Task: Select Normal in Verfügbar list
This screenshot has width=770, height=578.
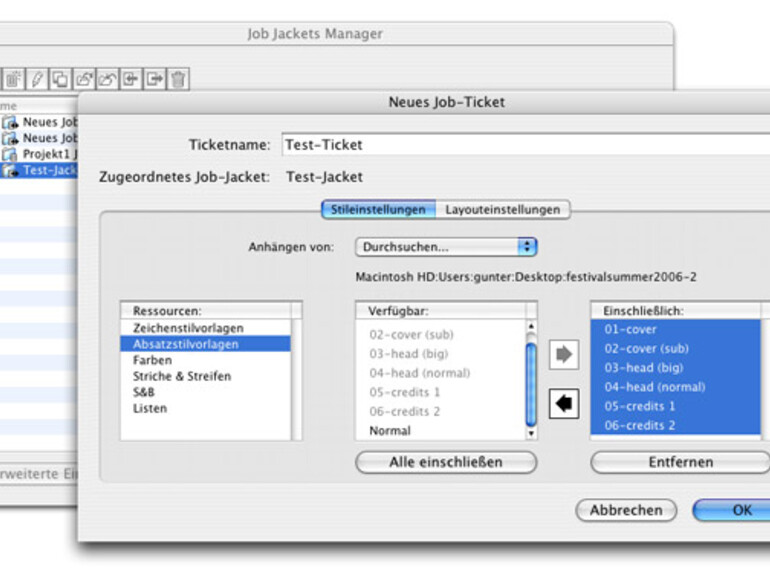Action: (x=440, y=431)
